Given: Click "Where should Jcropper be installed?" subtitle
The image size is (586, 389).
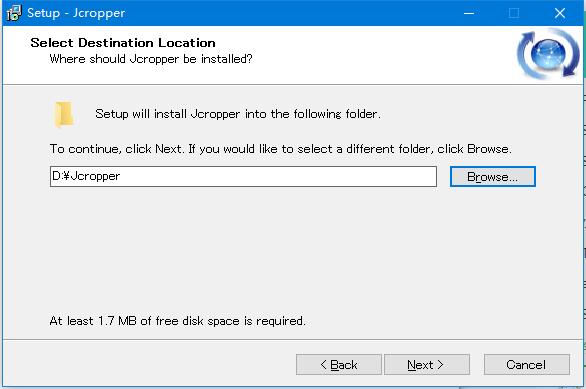Looking at the screenshot, I should click(x=151, y=59).
